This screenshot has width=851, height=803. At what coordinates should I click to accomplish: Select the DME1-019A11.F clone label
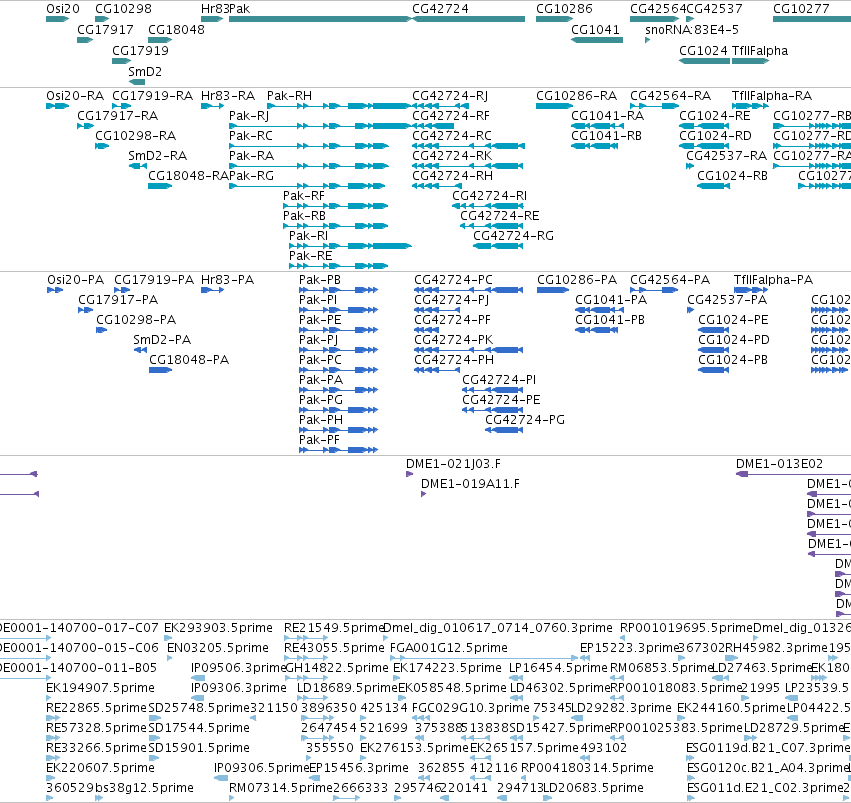click(x=470, y=483)
